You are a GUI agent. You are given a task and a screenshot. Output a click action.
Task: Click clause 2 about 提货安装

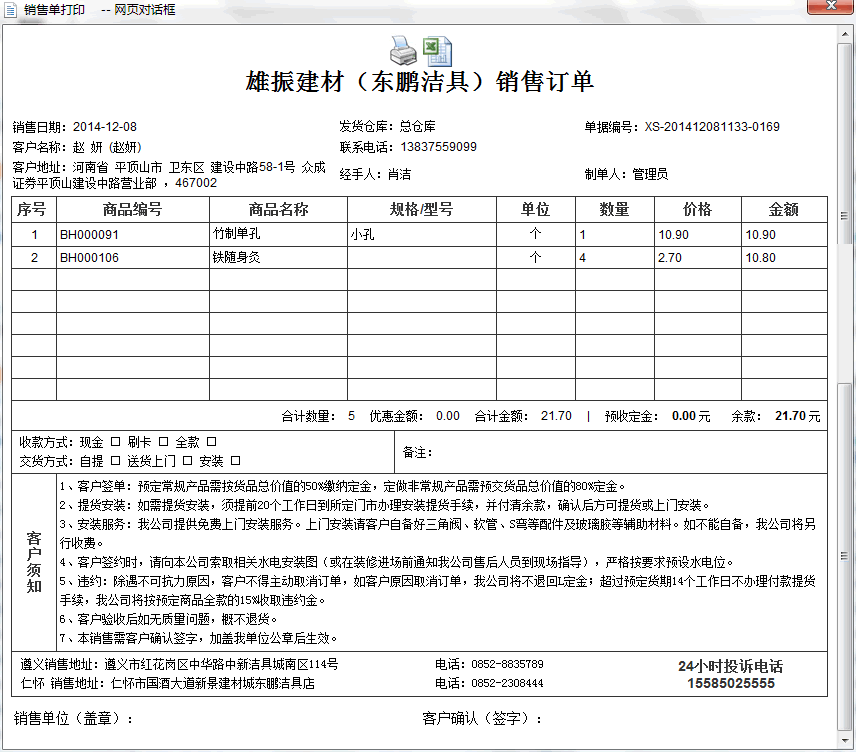(x=384, y=505)
